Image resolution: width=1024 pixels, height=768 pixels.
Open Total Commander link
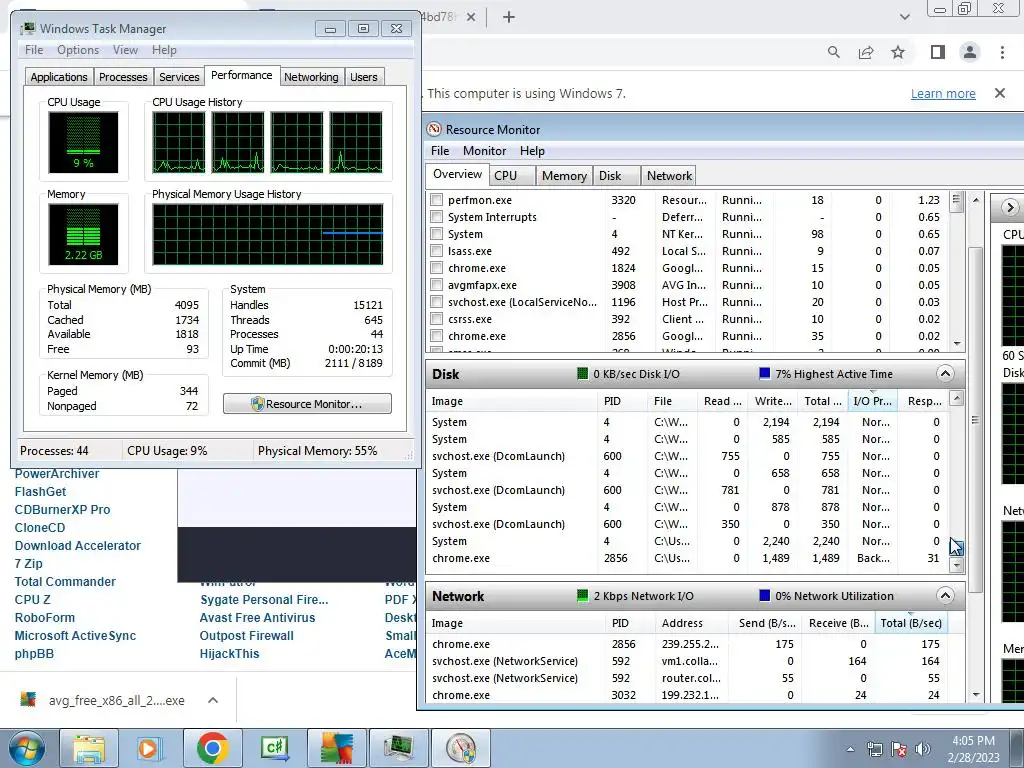click(x=65, y=581)
